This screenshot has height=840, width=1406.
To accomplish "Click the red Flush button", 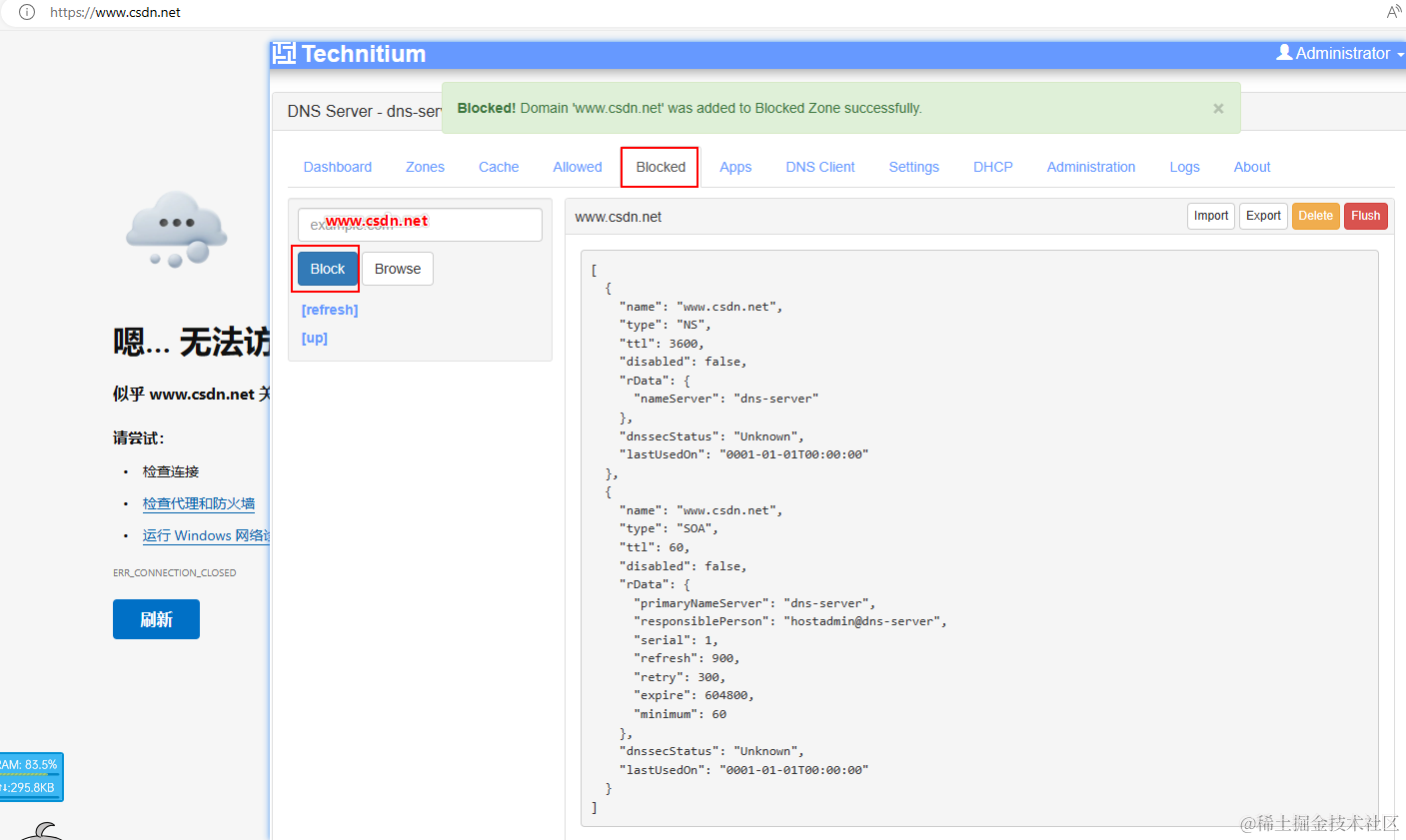I will click(1365, 216).
